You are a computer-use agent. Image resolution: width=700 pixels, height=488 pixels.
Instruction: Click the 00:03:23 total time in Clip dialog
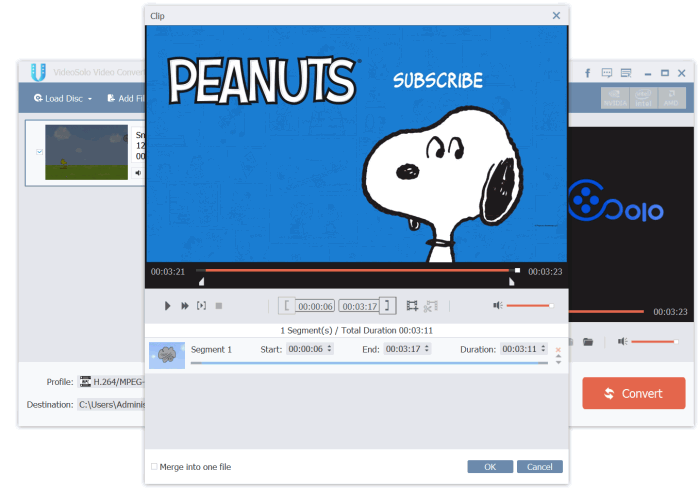pos(545,271)
